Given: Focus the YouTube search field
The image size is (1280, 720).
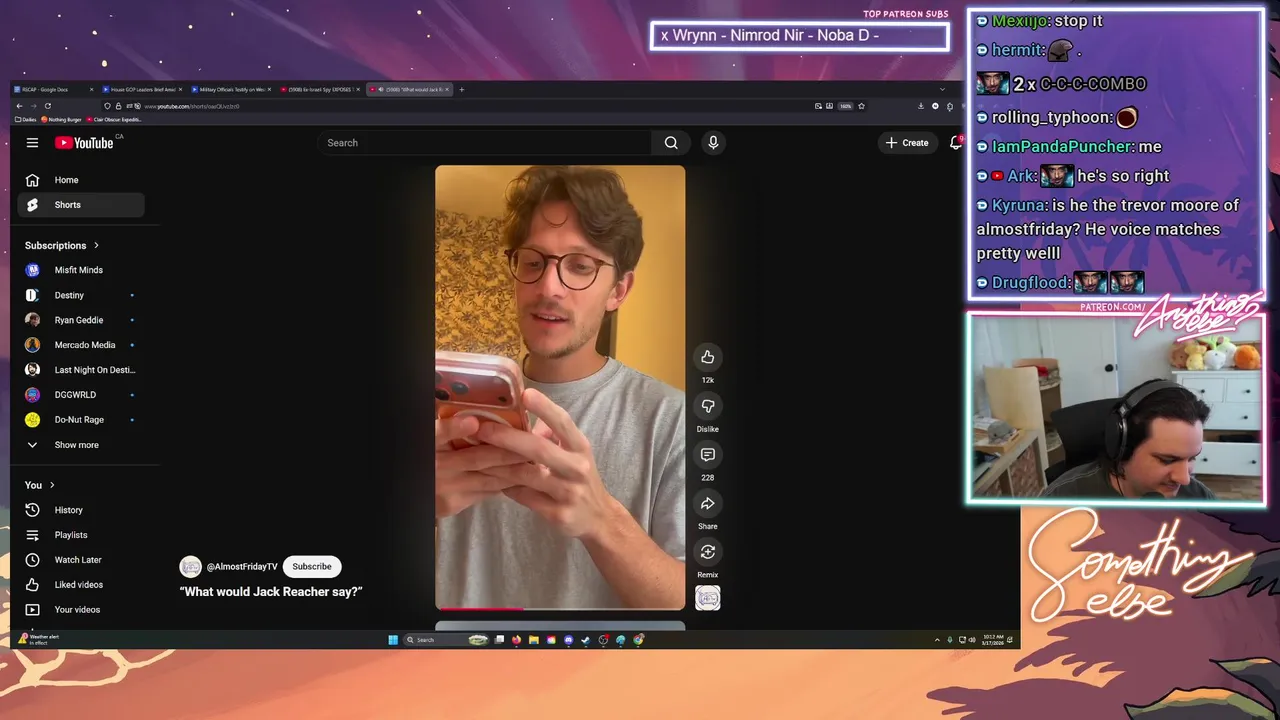Looking at the screenshot, I should tap(485, 143).
